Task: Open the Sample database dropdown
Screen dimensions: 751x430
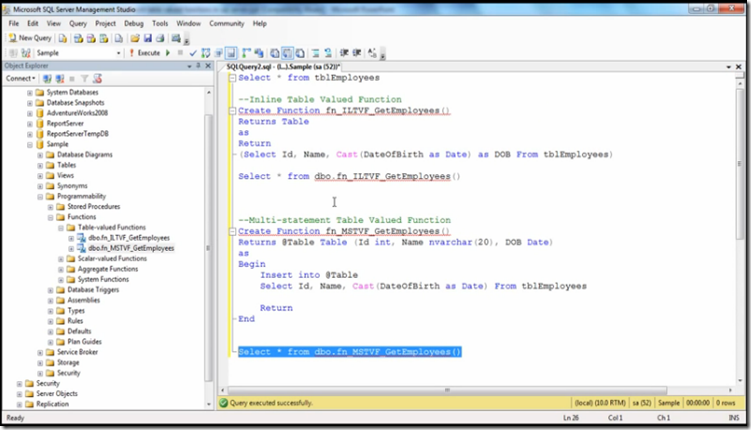Action: coord(118,53)
